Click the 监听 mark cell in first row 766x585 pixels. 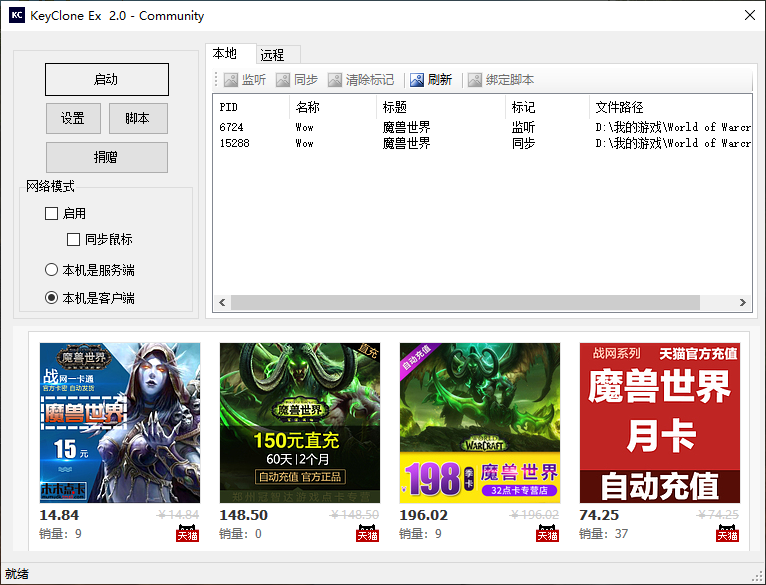point(523,127)
